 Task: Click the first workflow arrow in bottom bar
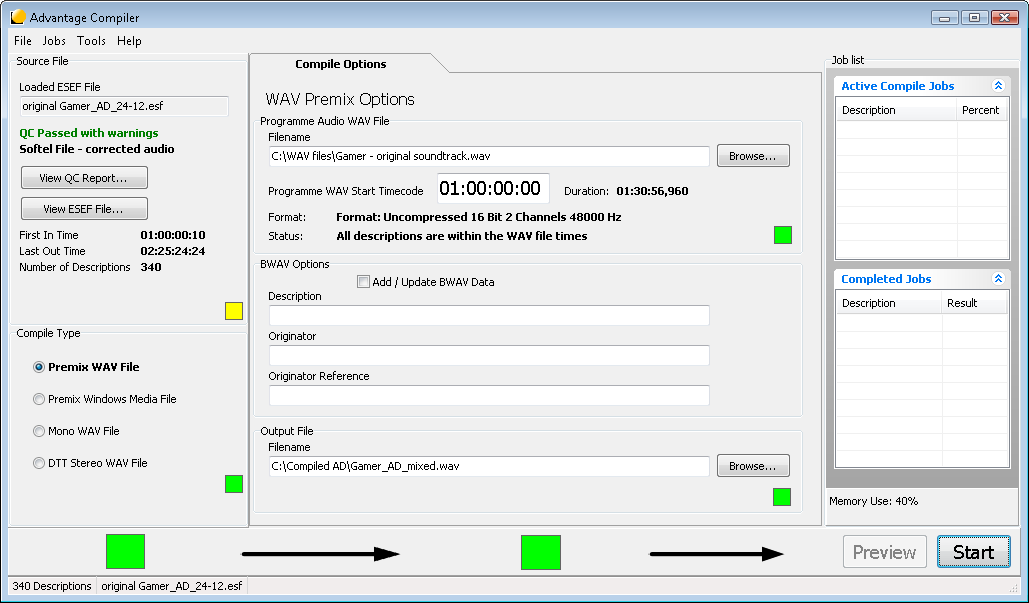(320, 553)
